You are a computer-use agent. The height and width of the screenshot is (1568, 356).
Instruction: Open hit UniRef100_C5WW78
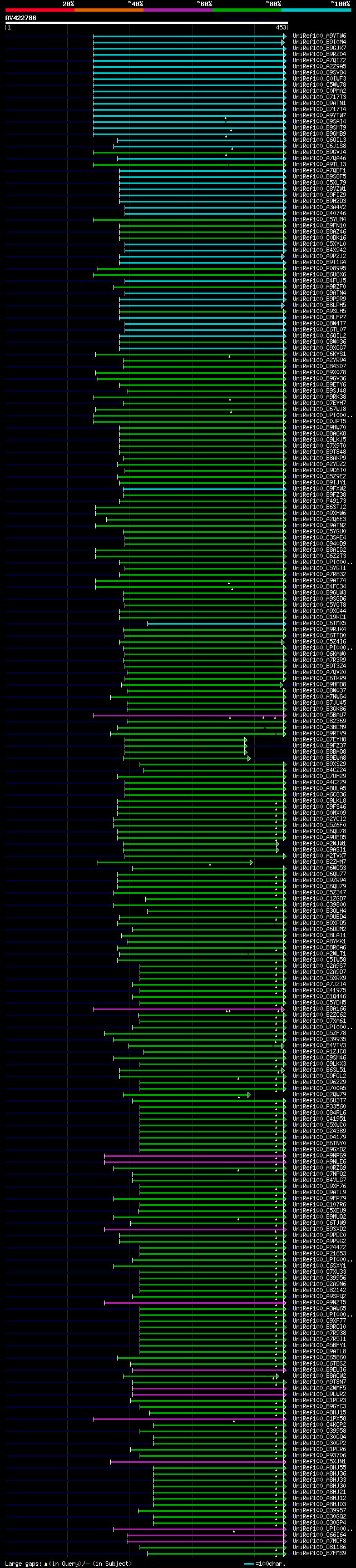(x=319, y=85)
